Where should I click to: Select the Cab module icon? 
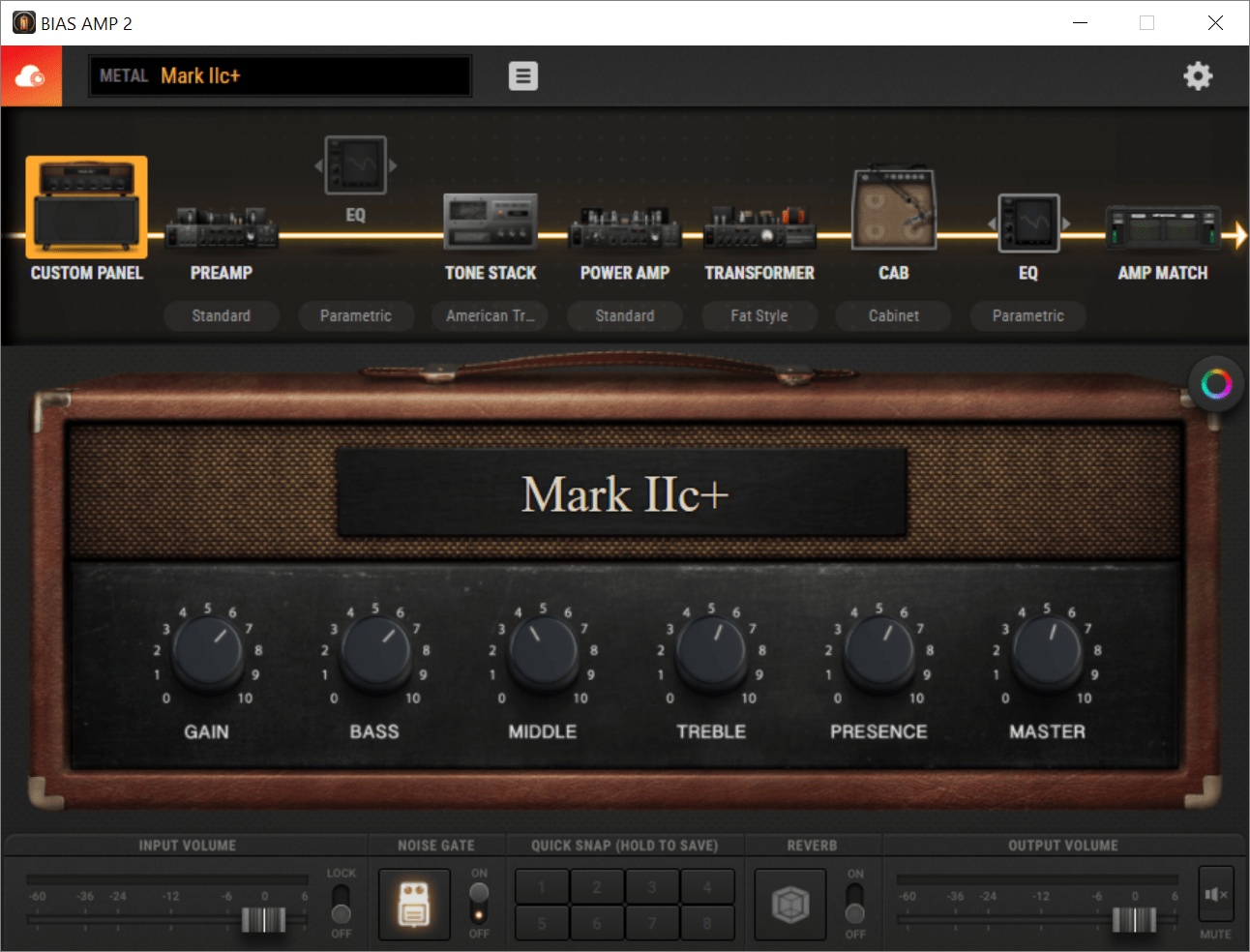pyautogui.click(x=894, y=207)
